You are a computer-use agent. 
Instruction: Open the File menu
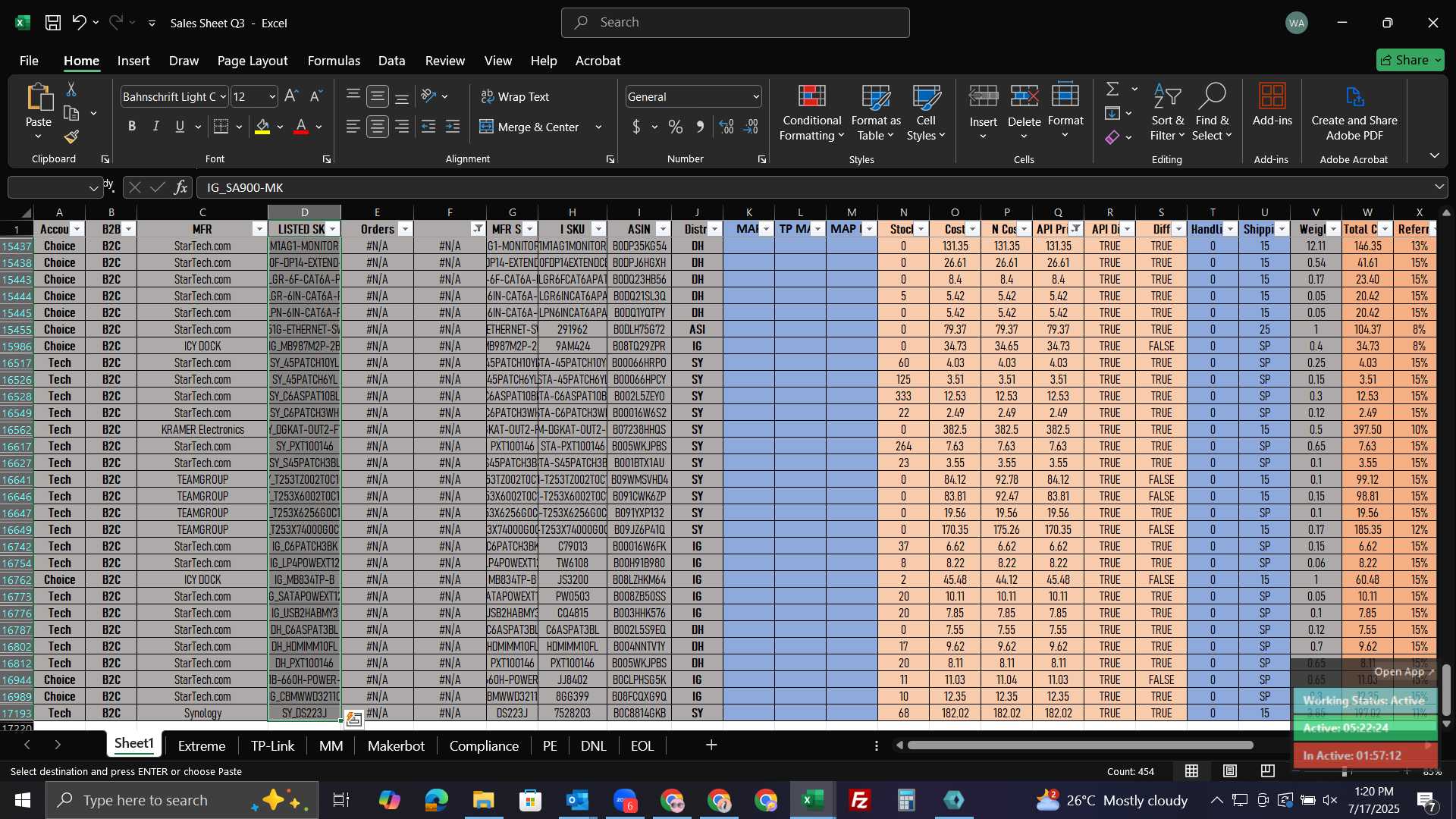(x=29, y=61)
